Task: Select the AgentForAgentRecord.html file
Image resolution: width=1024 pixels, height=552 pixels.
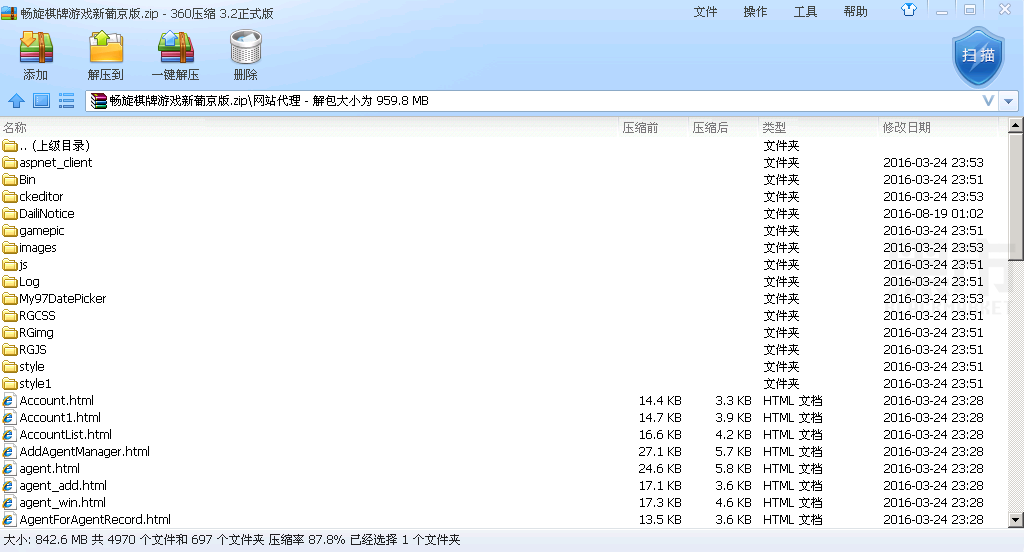Action: (503, 519)
